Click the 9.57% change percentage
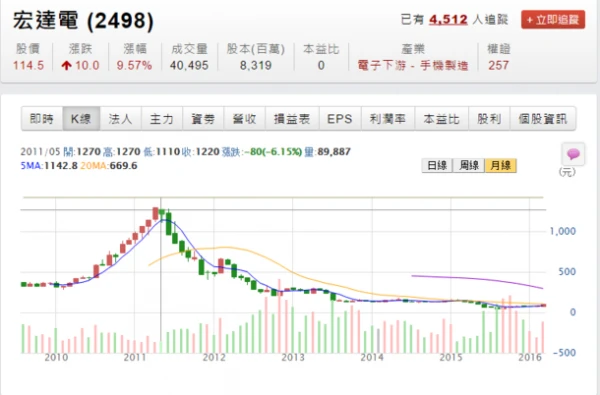Image resolution: width=600 pixels, height=395 pixels. tap(134, 65)
